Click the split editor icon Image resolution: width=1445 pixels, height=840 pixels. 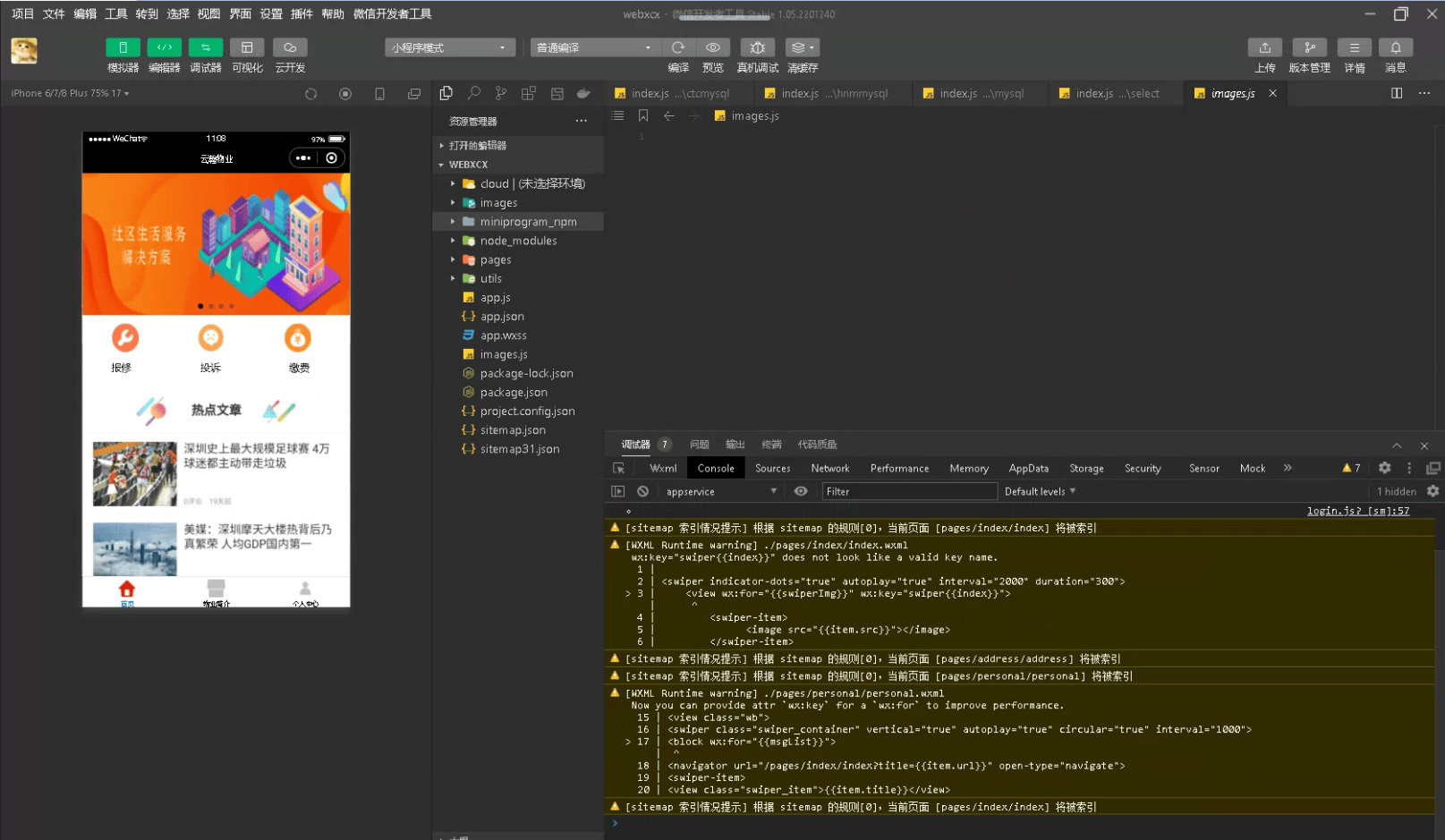1397,93
